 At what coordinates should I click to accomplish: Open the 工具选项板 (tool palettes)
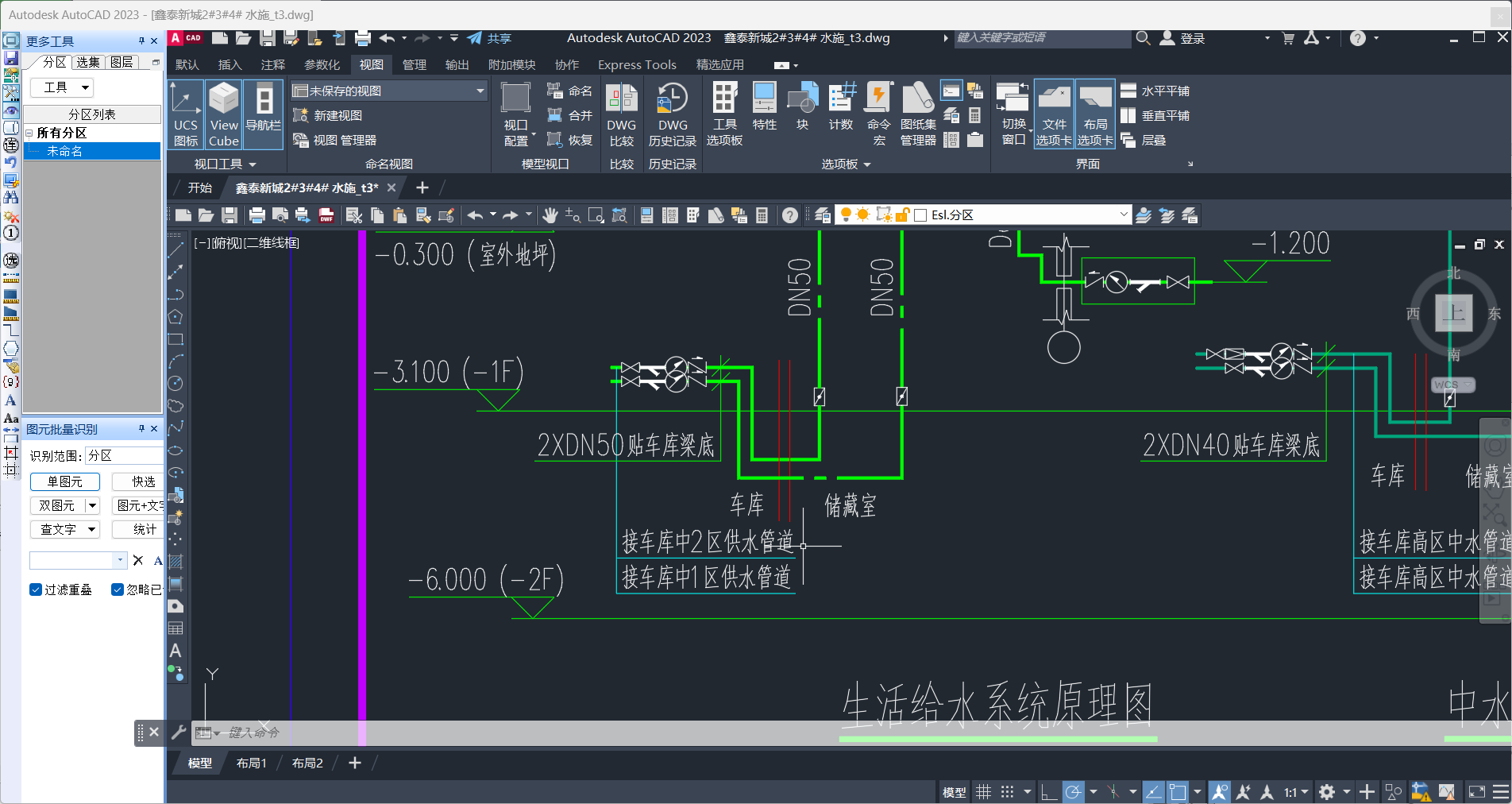pyautogui.click(x=724, y=114)
